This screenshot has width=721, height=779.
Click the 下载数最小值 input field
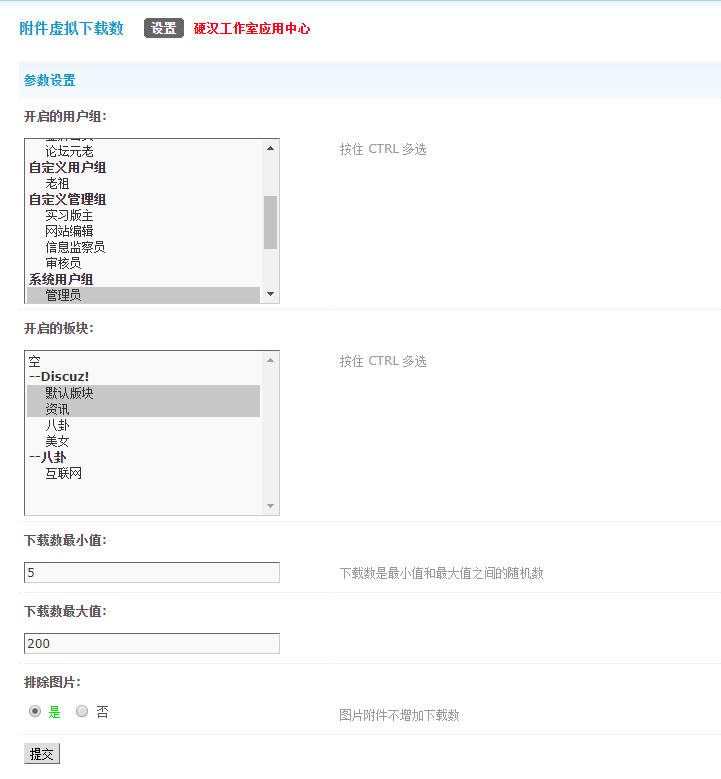[152, 572]
